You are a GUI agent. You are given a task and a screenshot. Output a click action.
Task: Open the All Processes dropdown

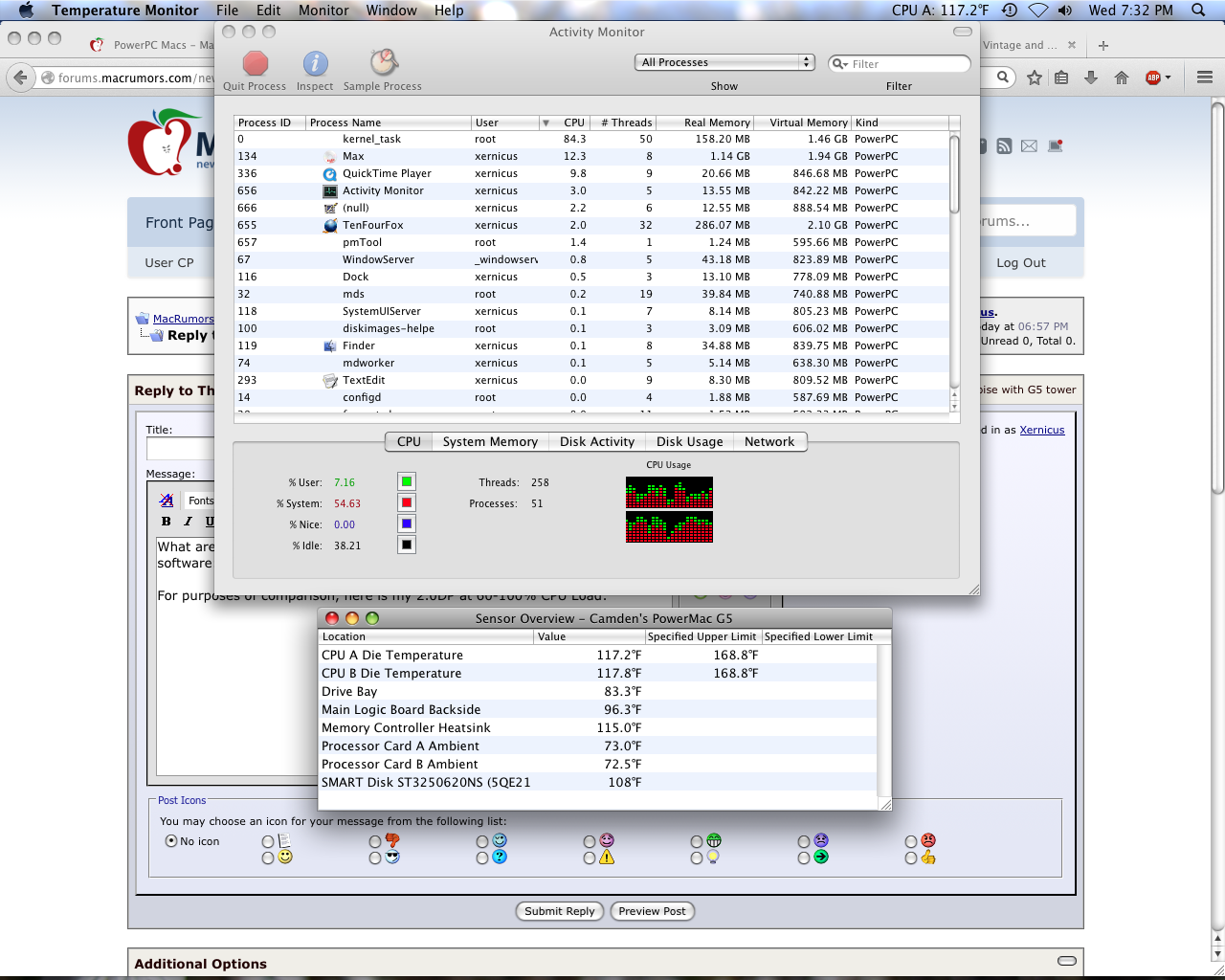[x=724, y=62]
